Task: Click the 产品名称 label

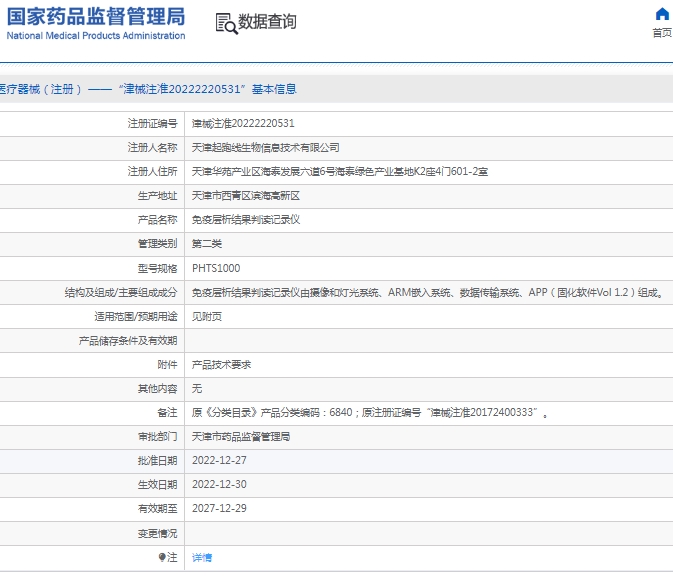Action: tap(158, 220)
